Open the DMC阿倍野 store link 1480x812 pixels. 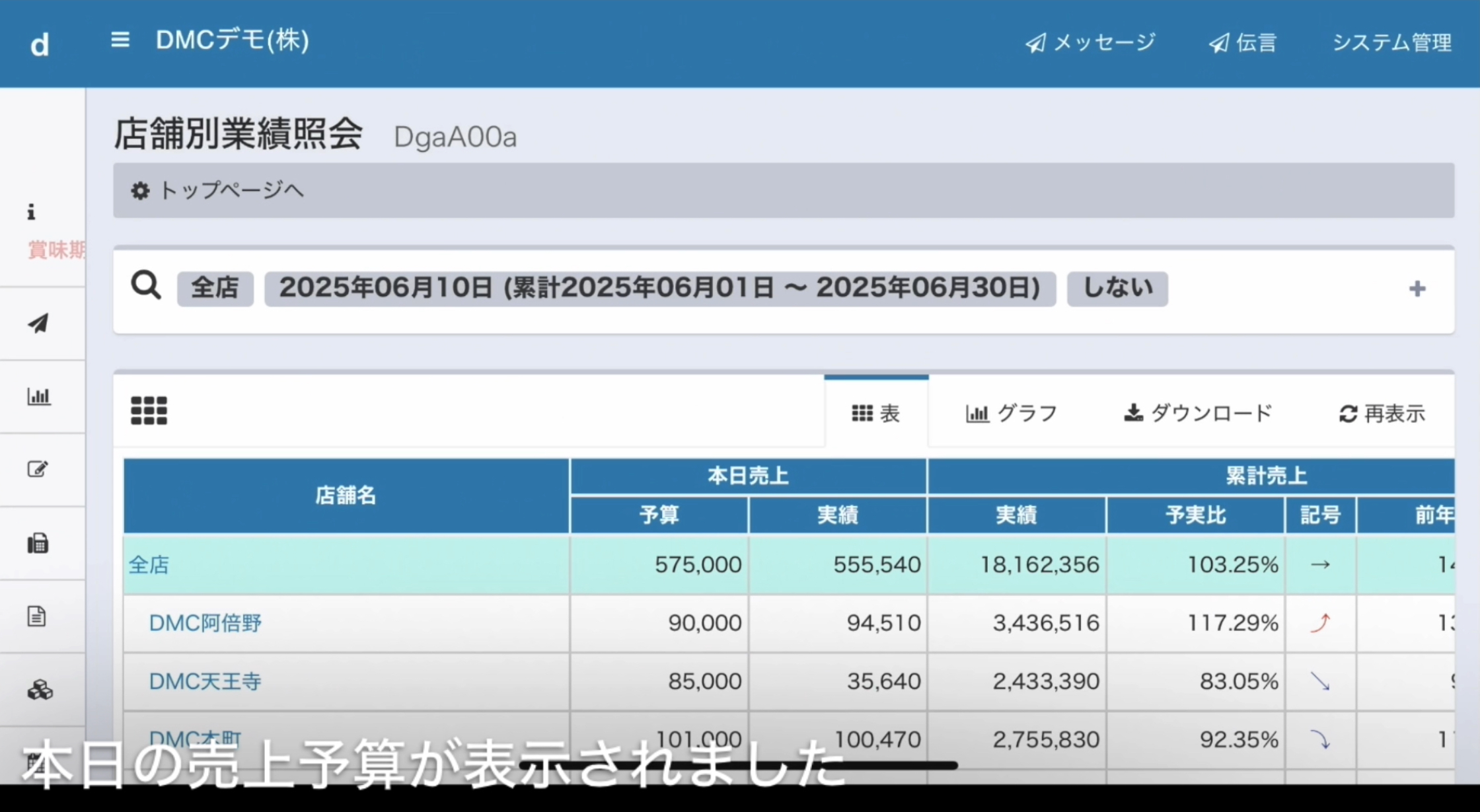coord(205,623)
